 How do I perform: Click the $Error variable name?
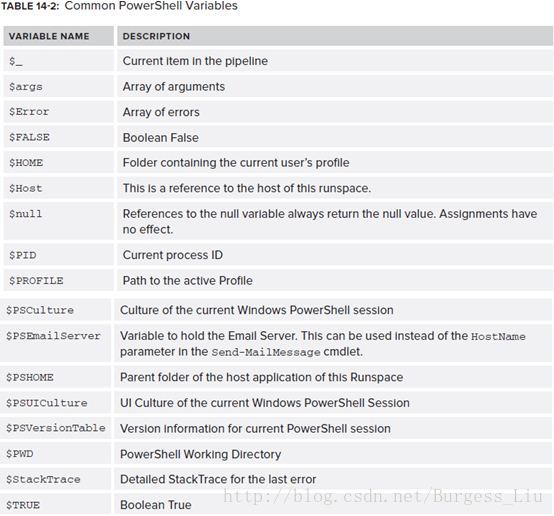click(x=29, y=112)
